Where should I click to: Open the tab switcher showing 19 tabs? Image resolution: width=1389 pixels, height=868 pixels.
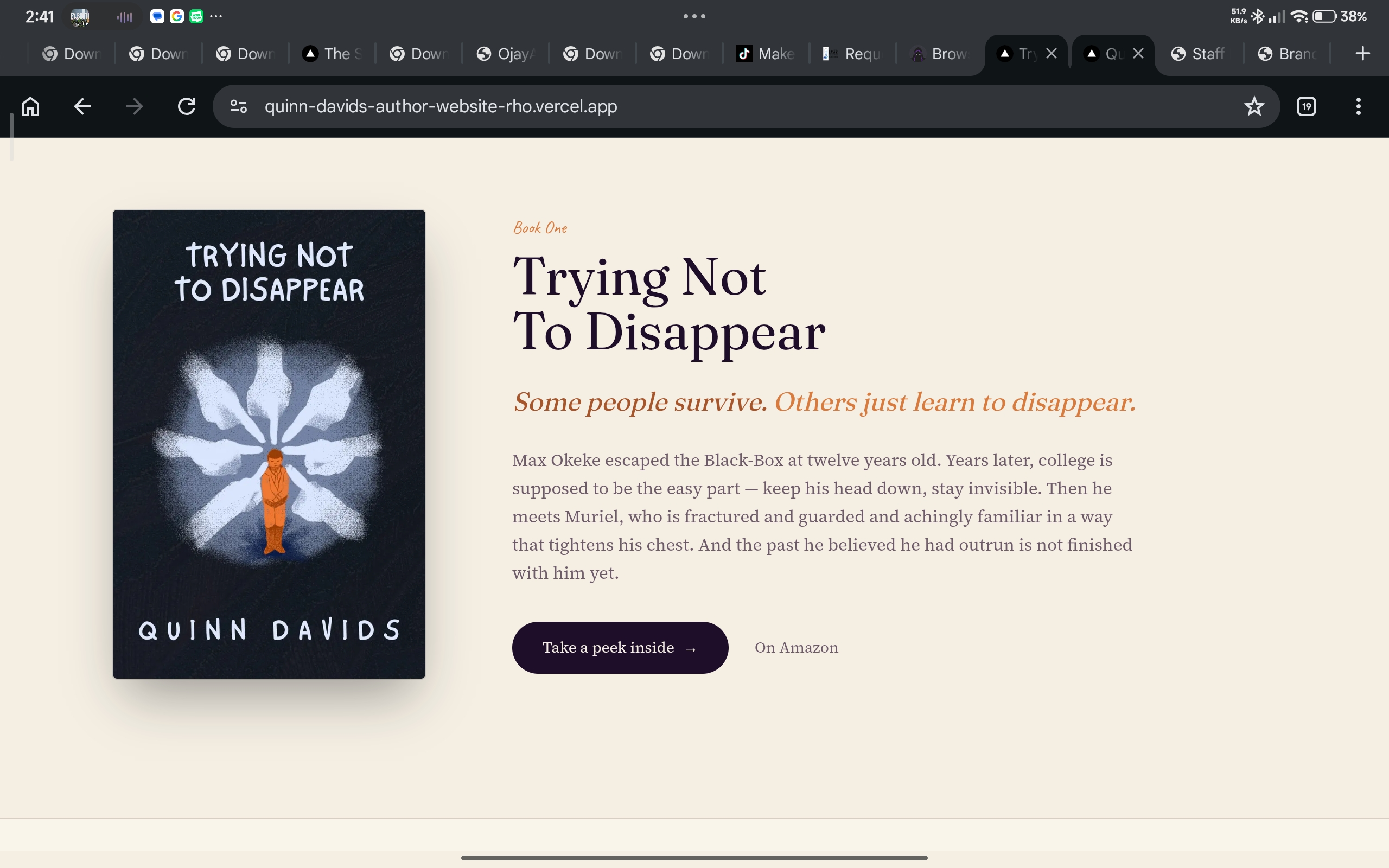[x=1307, y=106]
